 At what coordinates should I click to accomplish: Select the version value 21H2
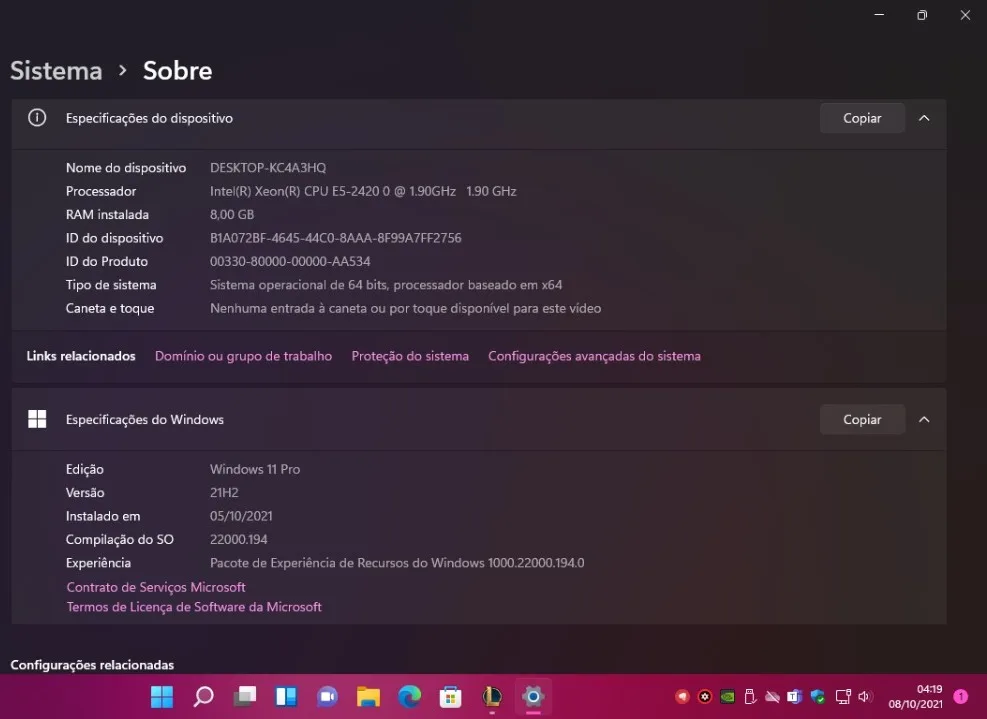coord(224,492)
